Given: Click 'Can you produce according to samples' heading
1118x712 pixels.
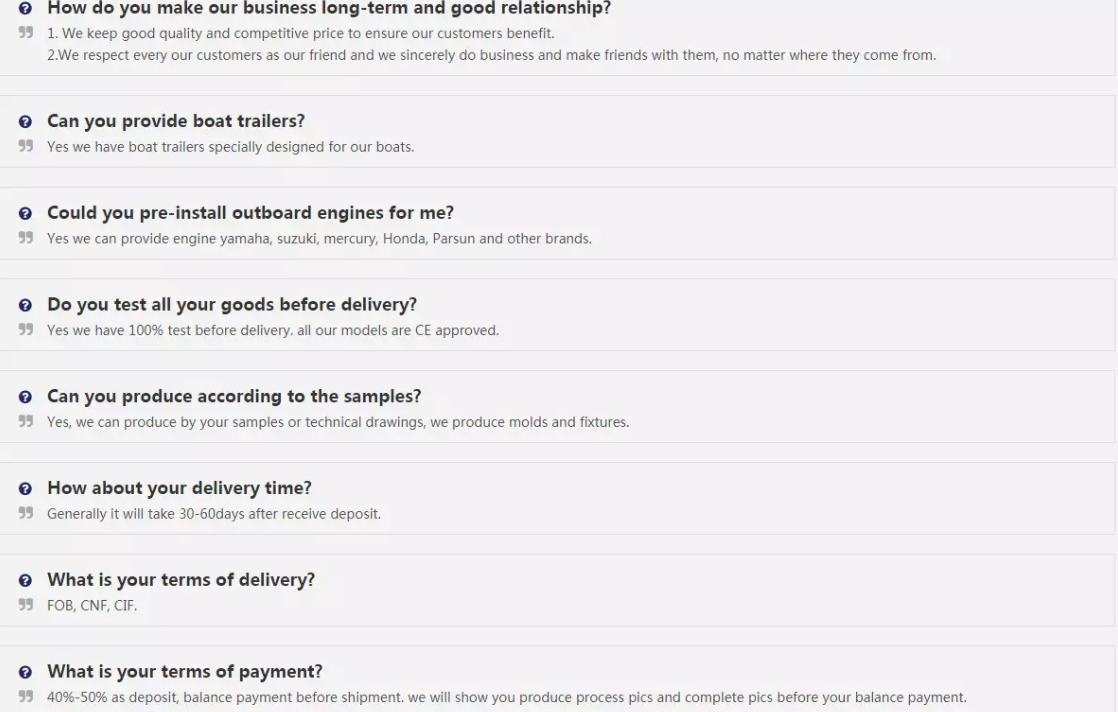Looking at the screenshot, I should 234,396.
